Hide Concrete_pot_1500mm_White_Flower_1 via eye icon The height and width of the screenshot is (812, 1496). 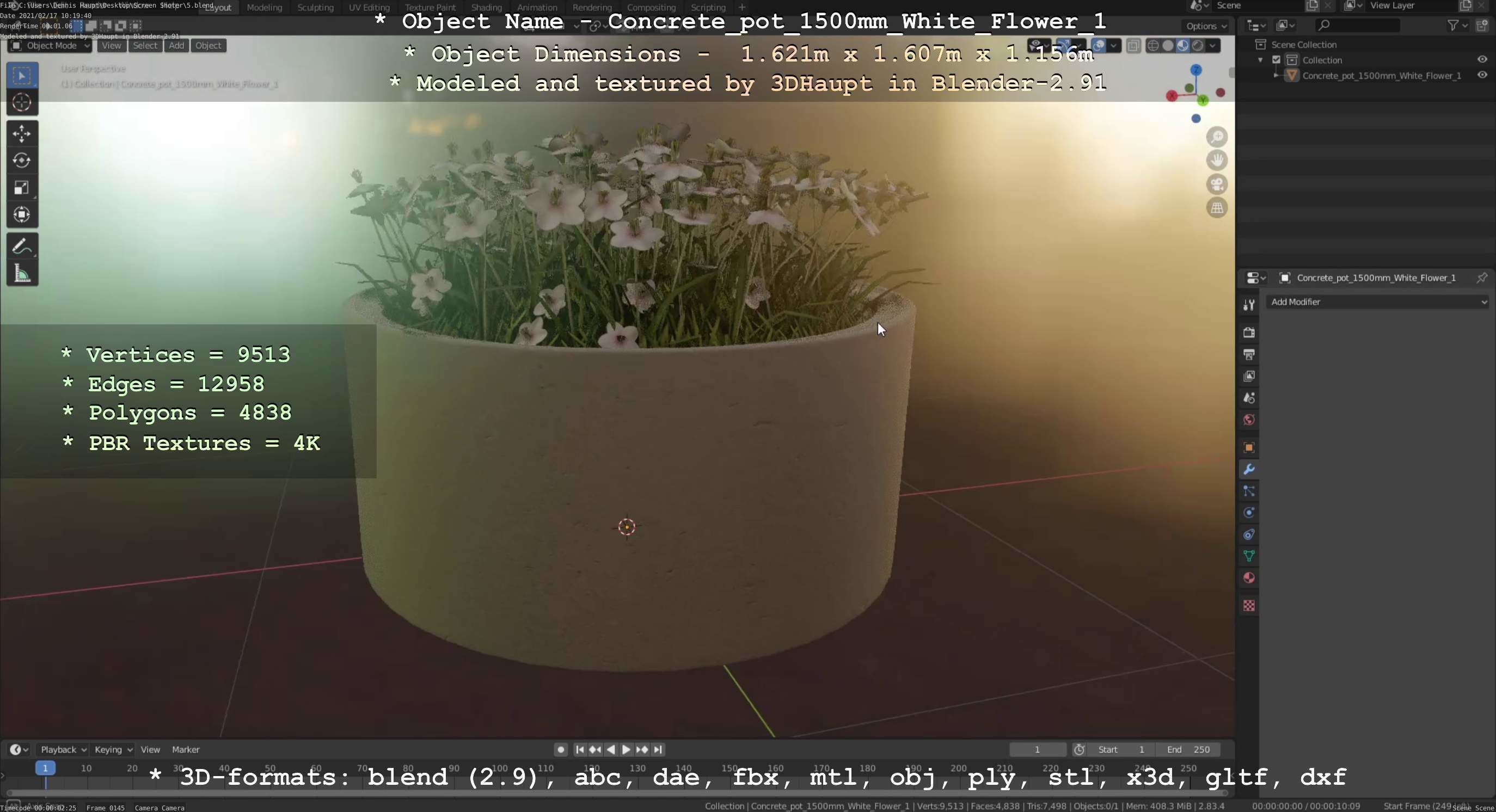1482,75
